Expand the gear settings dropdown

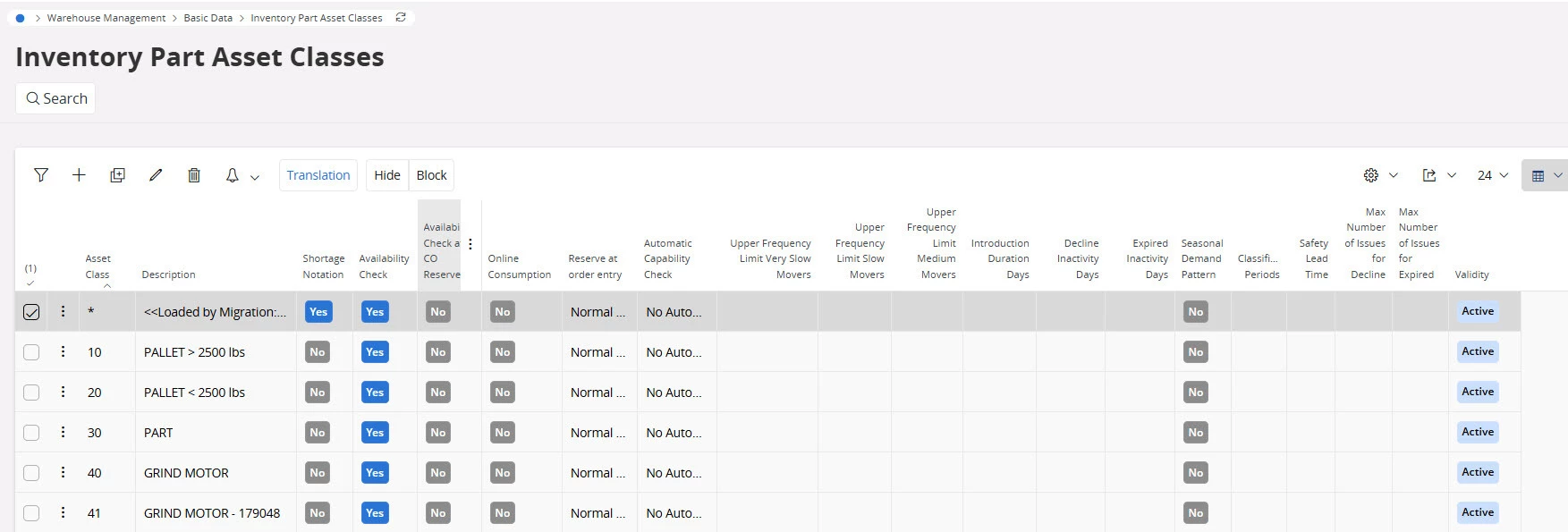[x=1380, y=175]
